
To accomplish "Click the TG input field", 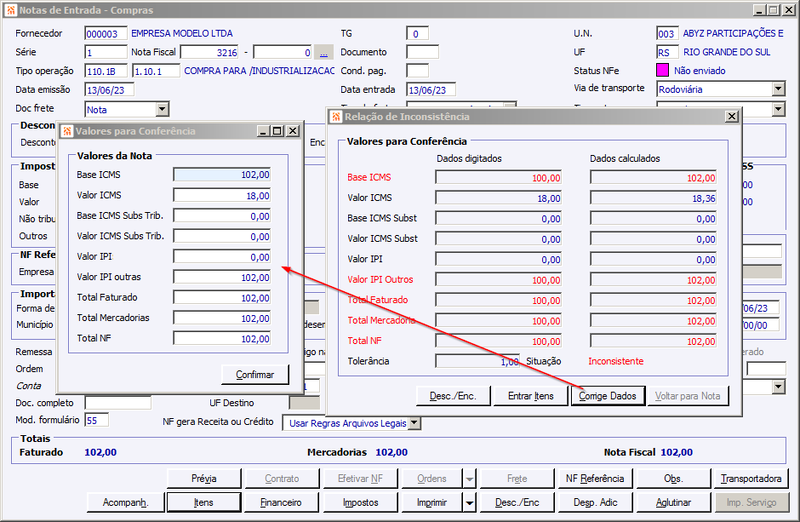I will 417,34.
